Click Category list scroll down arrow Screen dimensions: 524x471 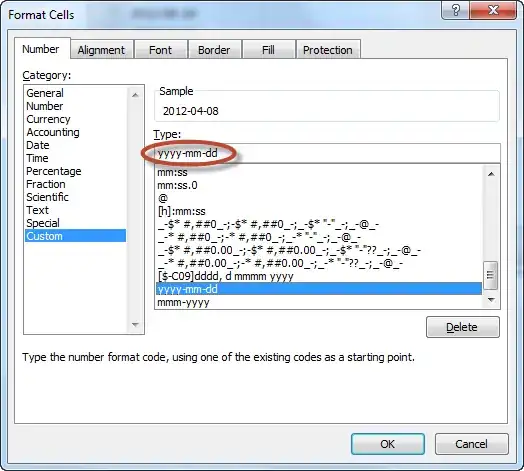[x=135, y=324]
